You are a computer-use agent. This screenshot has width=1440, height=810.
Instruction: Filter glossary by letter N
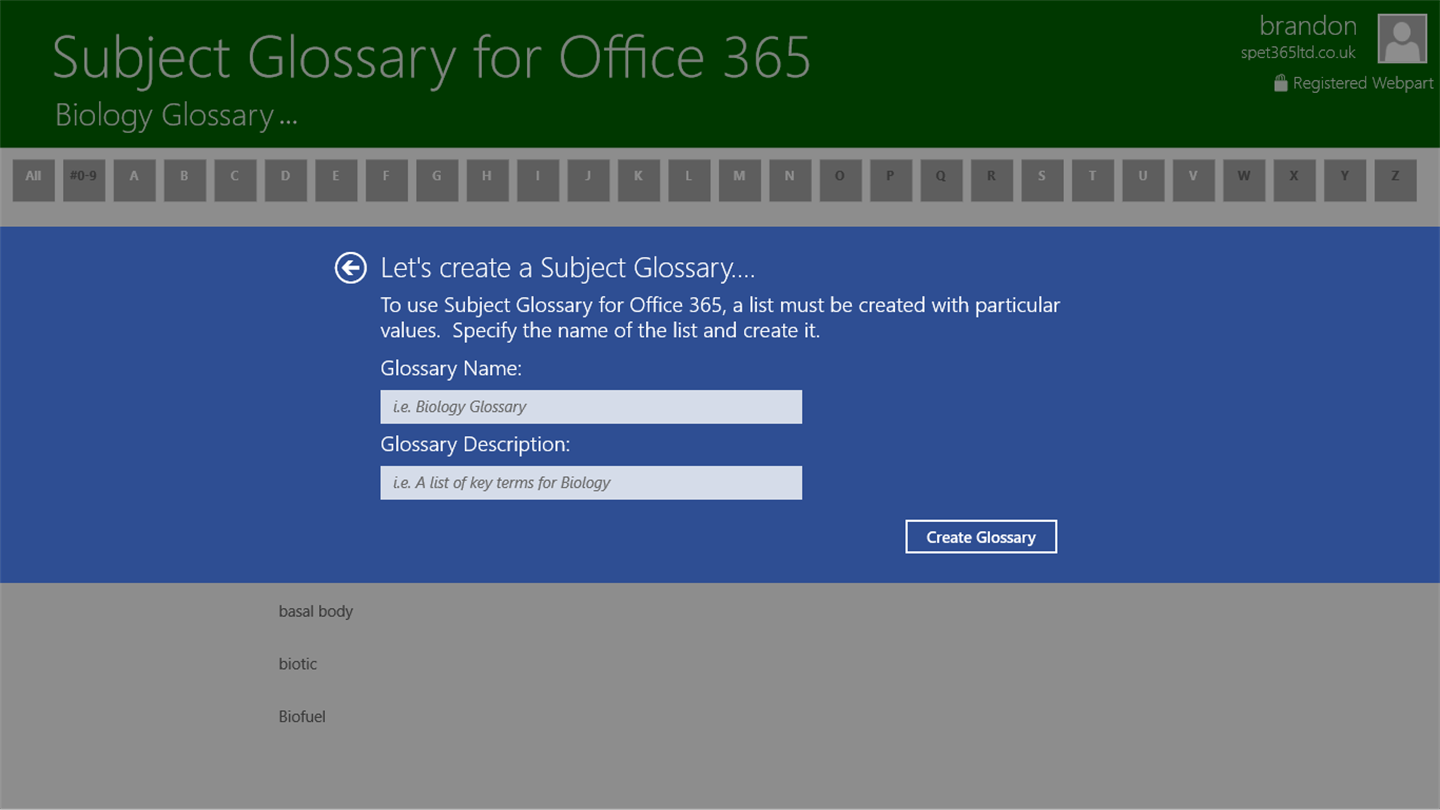[790, 181]
